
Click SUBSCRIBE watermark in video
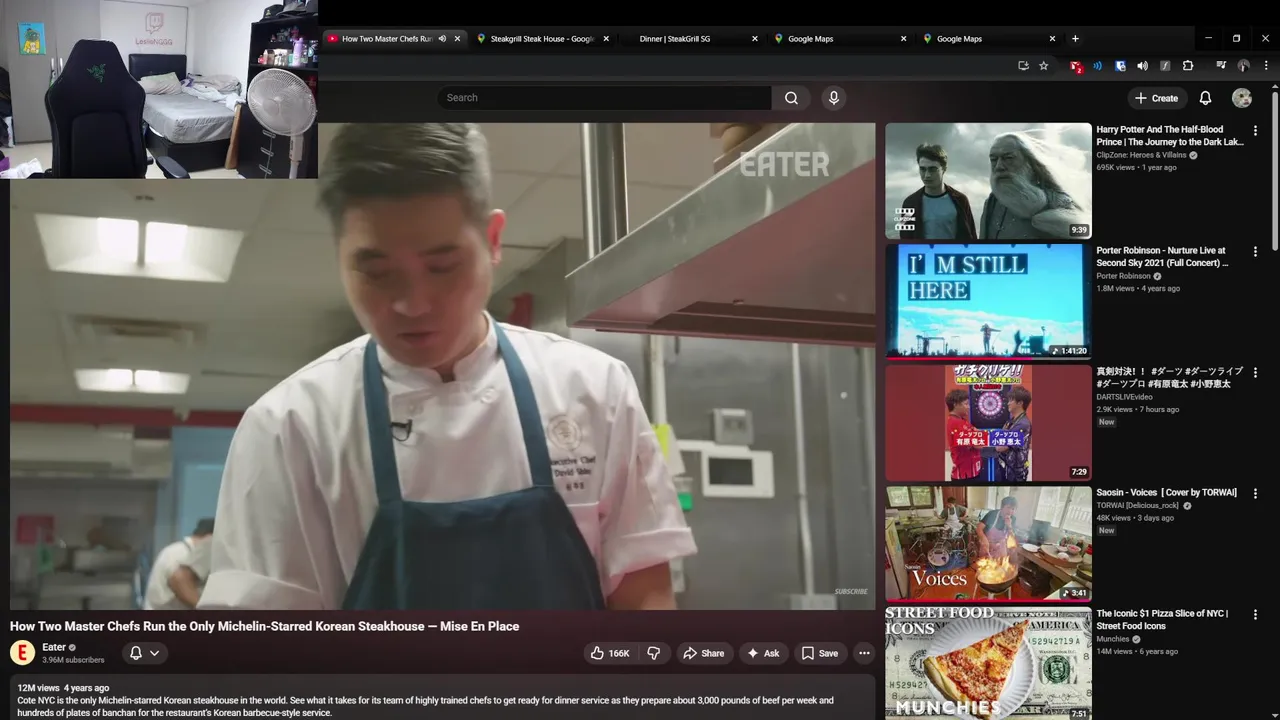pyautogui.click(x=851, y=591)
